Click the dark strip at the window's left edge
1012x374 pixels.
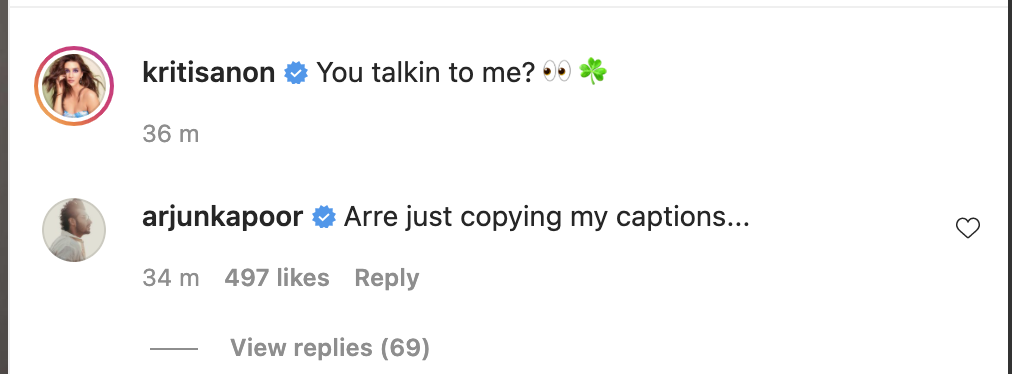tap(3, 187)
